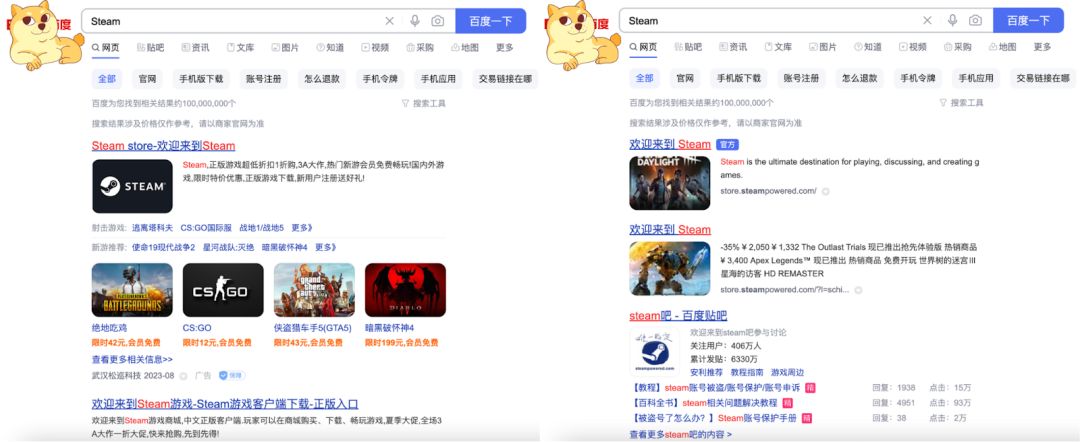Click PUBG Battlegrounds game thumbnail
The image size is (1080, 442).
pos(132,290)
